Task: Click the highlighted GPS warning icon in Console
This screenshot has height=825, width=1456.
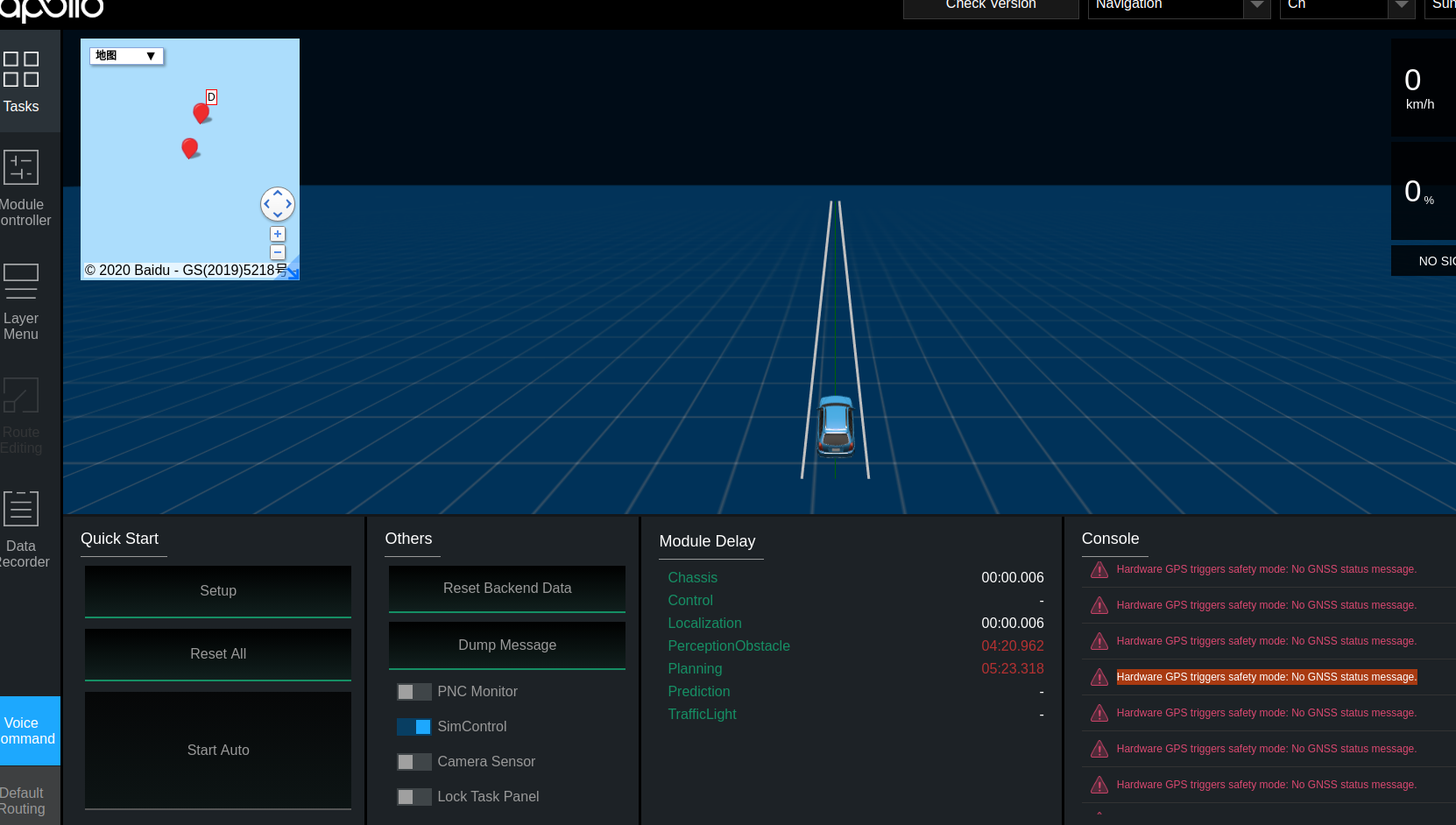Action: 1099,676
